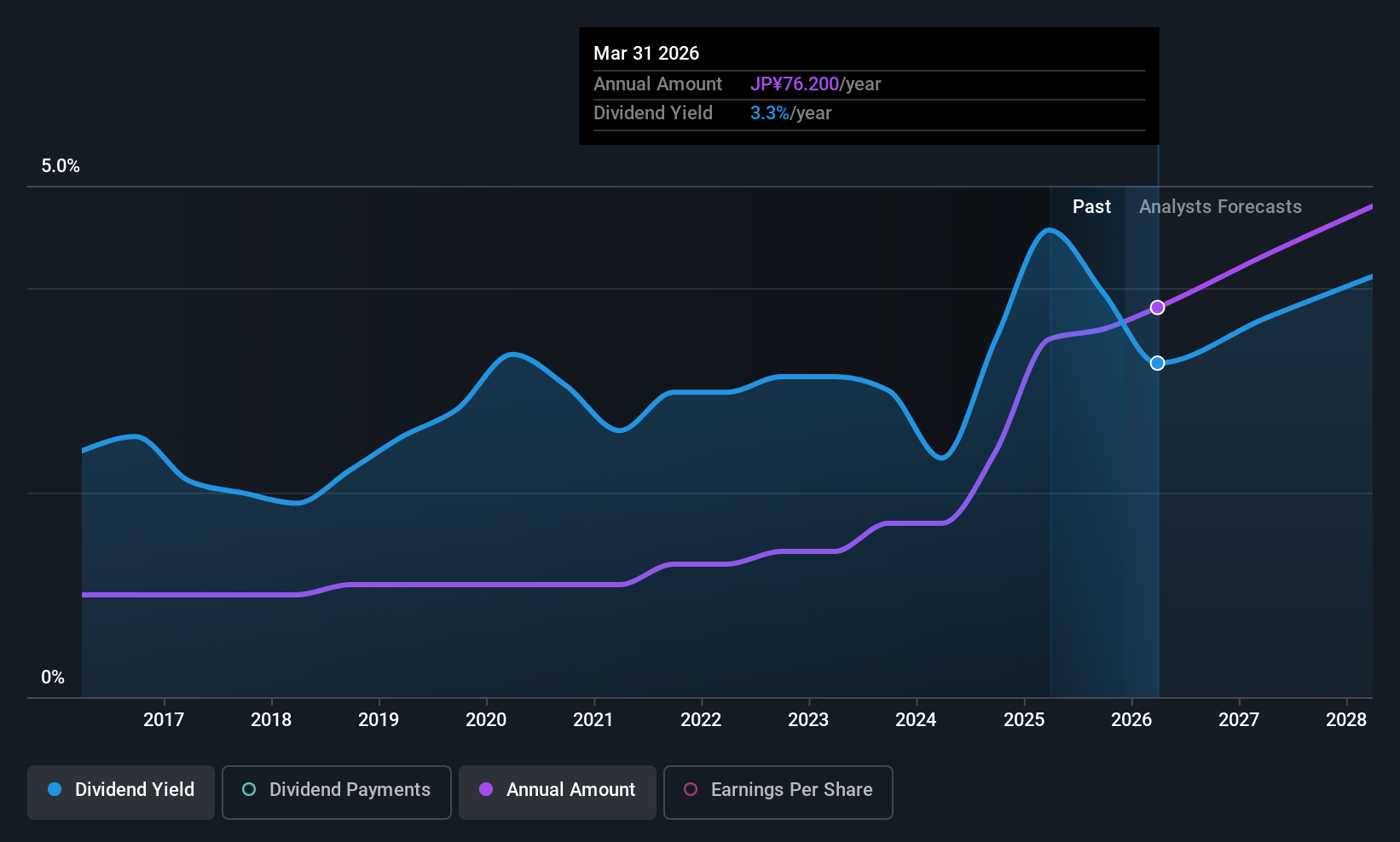Toggle the Dividend Yield legend button
The image size is (1400, 842).
click(121, 792)
